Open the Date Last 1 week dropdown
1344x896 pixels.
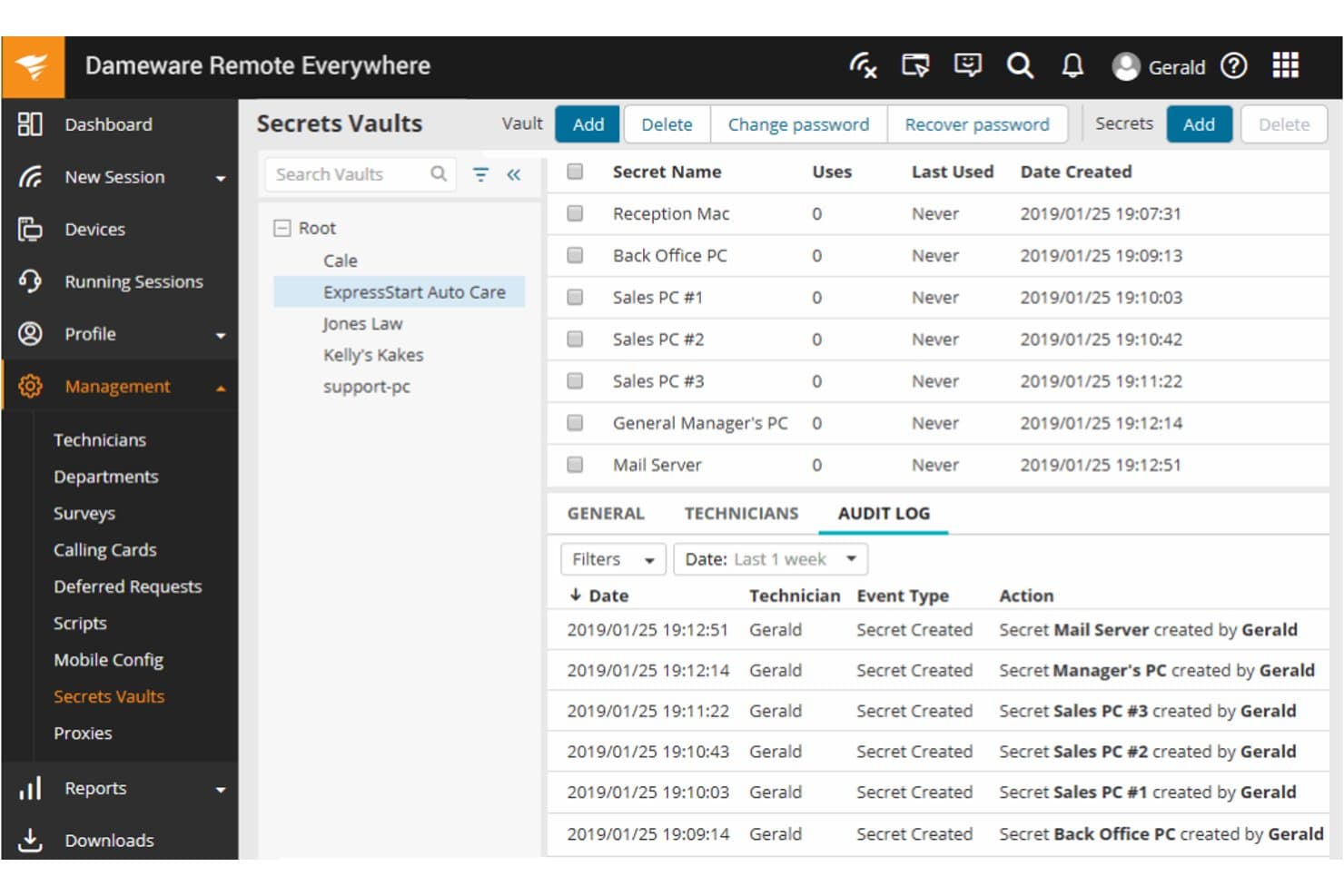pyautogui.click(x=770, y=559)
